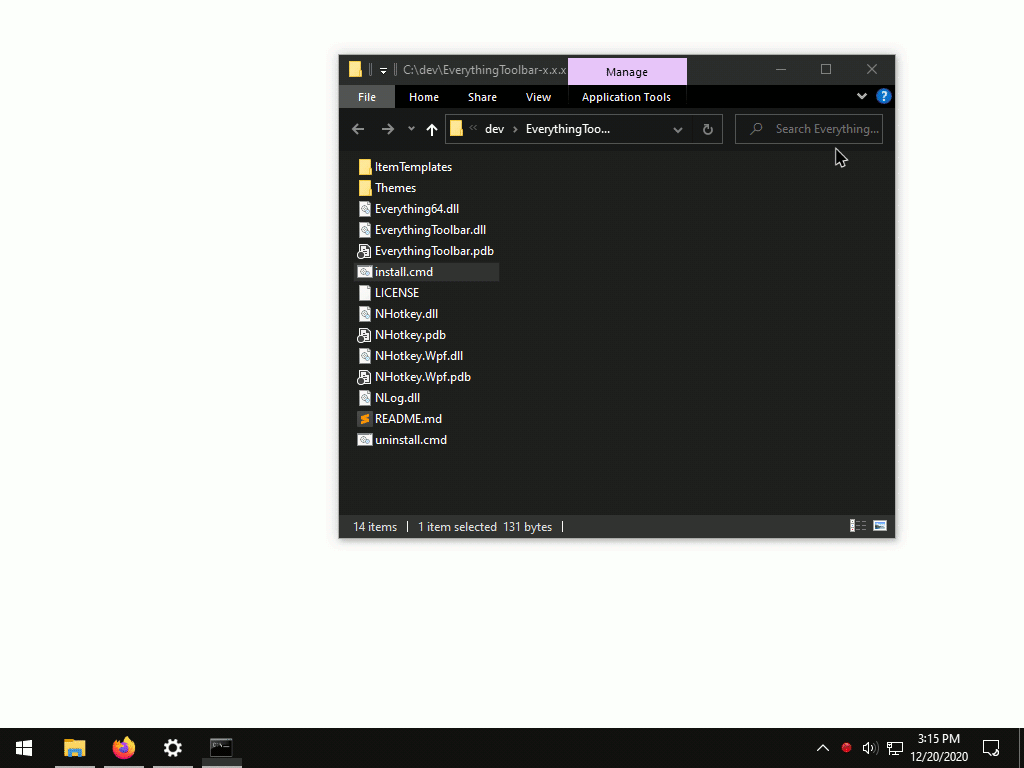Click the LICENSE file icon
This screenshot has height=768, width=1024.
tap(365, 293)
